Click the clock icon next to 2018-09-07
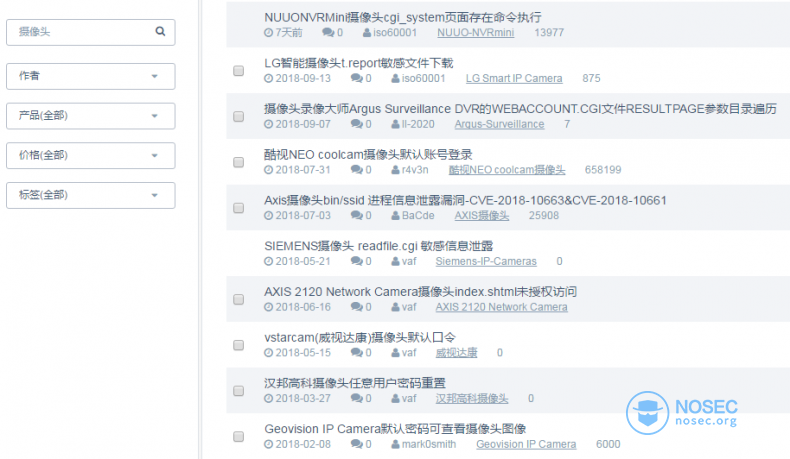 pyautogui.click(x=269, y=124)
